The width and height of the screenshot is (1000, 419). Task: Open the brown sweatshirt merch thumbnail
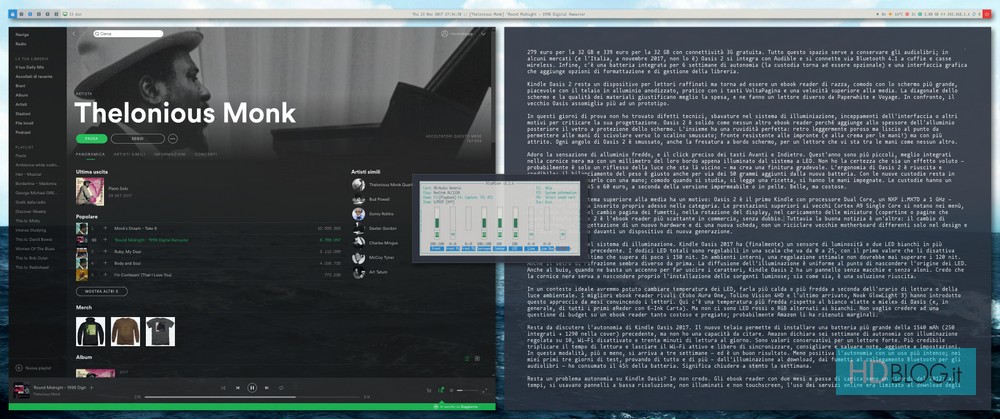(125, 331)
